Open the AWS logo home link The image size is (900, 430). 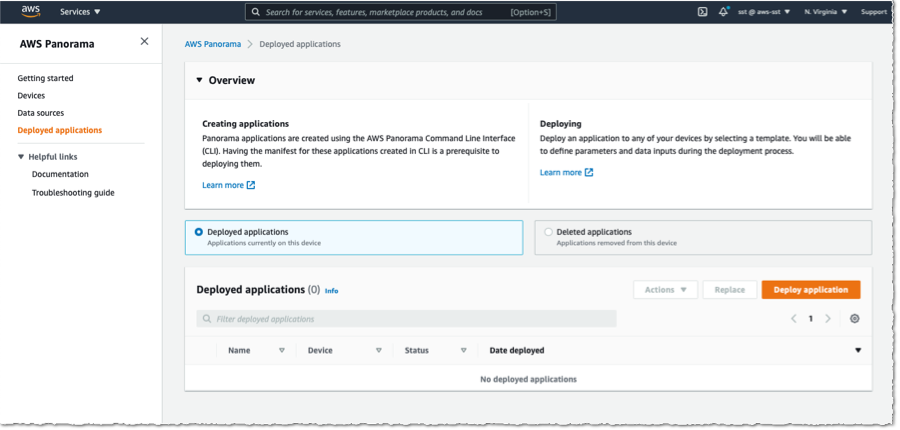pos(30,11)
